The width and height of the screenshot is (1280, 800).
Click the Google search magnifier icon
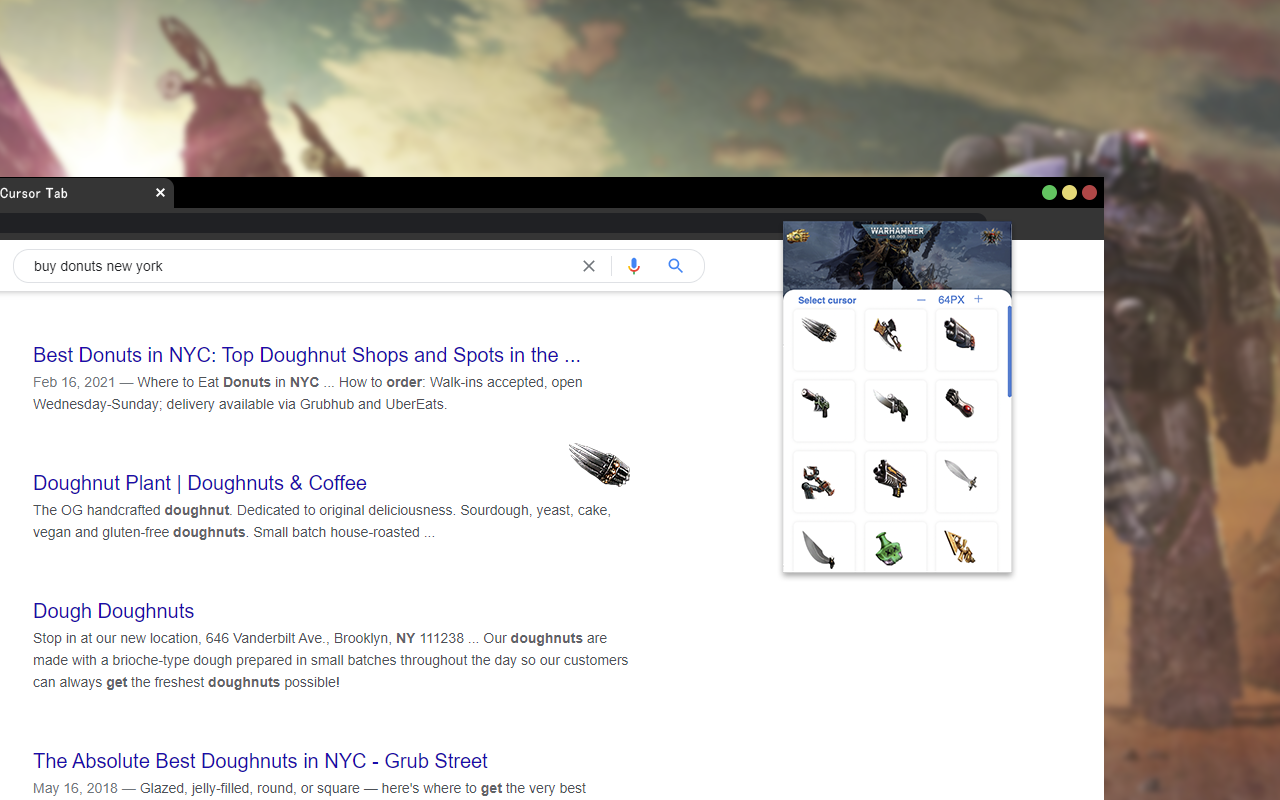pos(675,266)
